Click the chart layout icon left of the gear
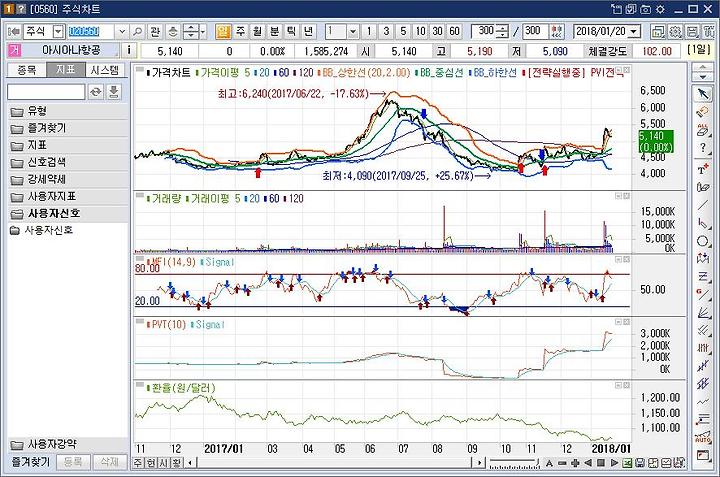720x477 pixels. 658,32
